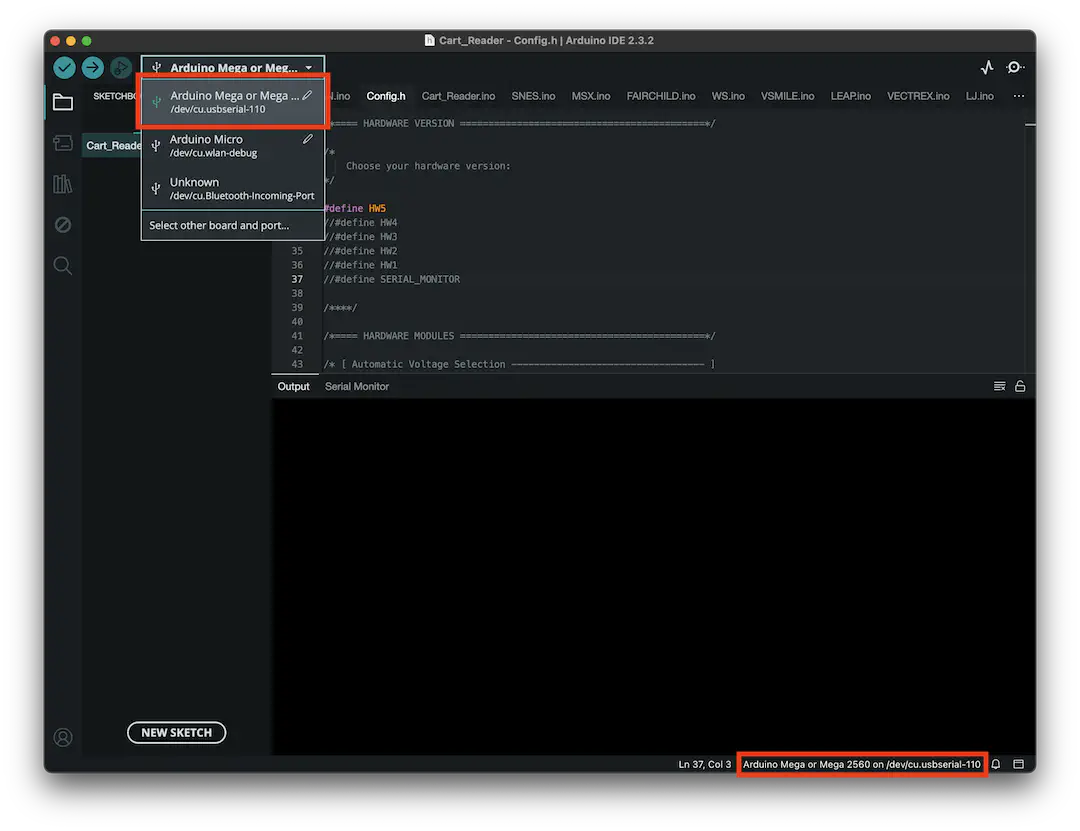
Task: Click the //#define HW4 code line
Action: (360, 223)
